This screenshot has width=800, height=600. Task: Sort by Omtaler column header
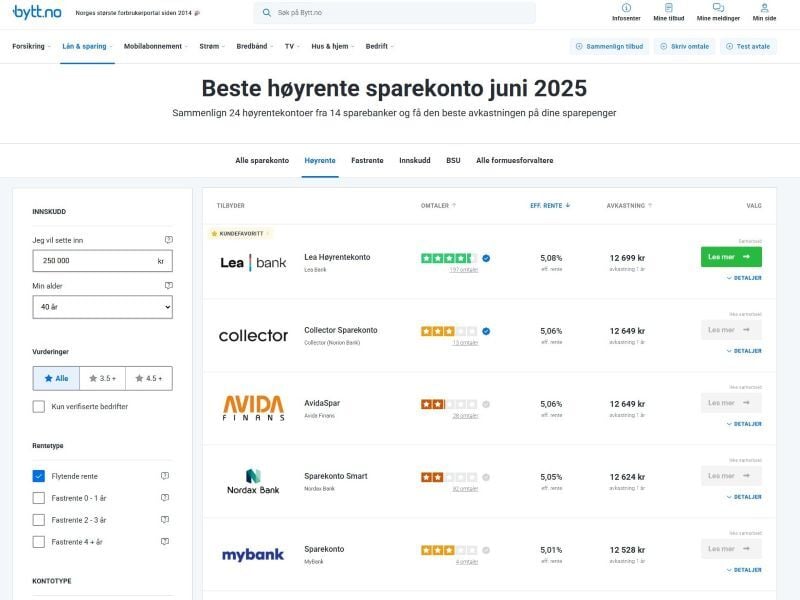click(438, 206)
